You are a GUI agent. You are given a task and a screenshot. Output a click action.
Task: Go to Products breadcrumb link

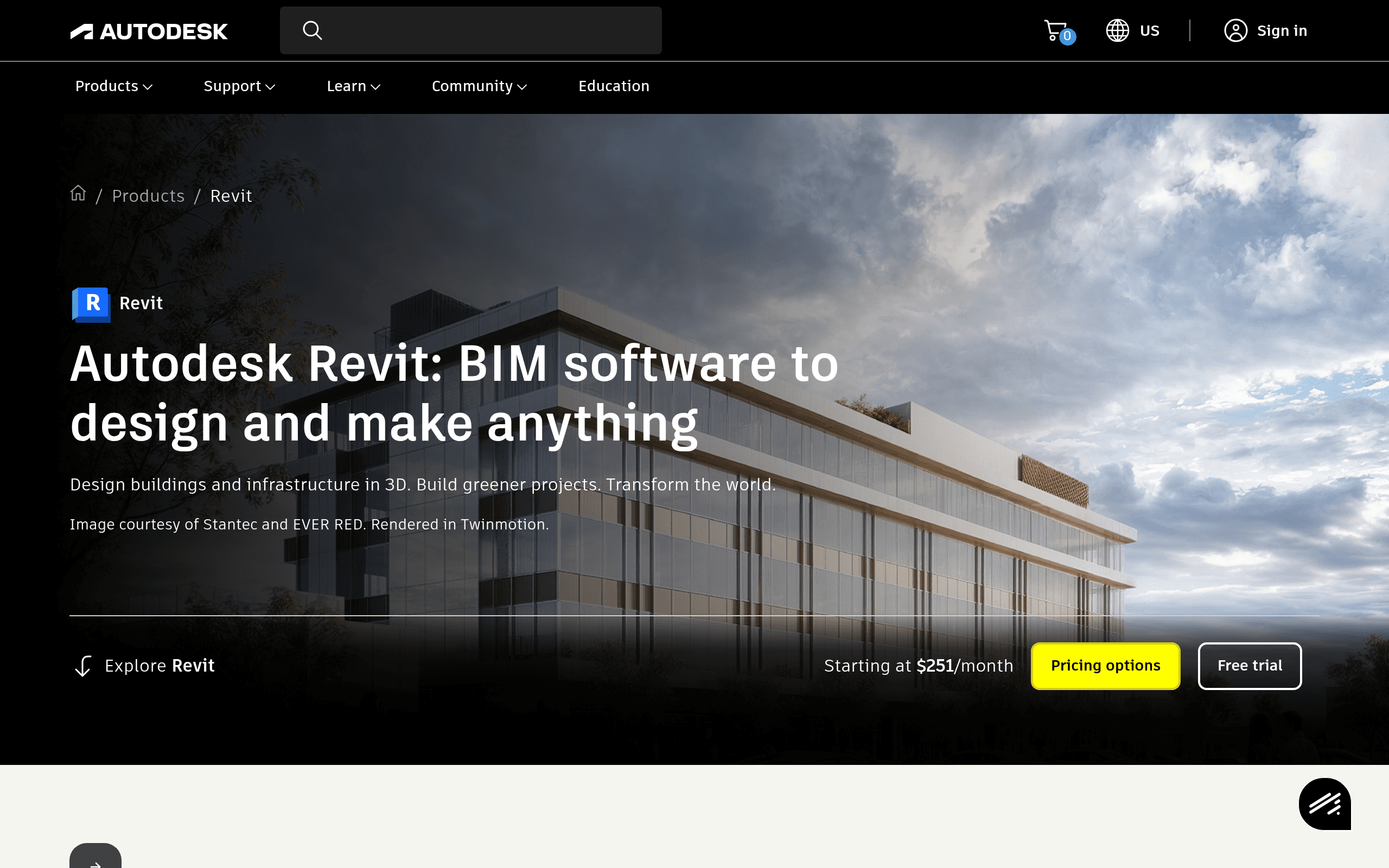coord(148,196)
